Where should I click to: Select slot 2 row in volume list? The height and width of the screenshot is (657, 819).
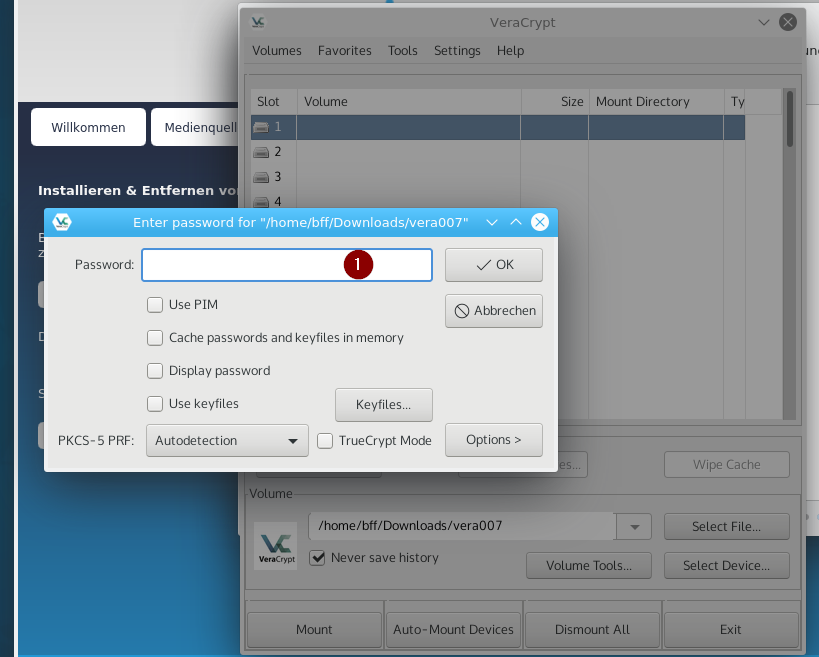[498, 152]
